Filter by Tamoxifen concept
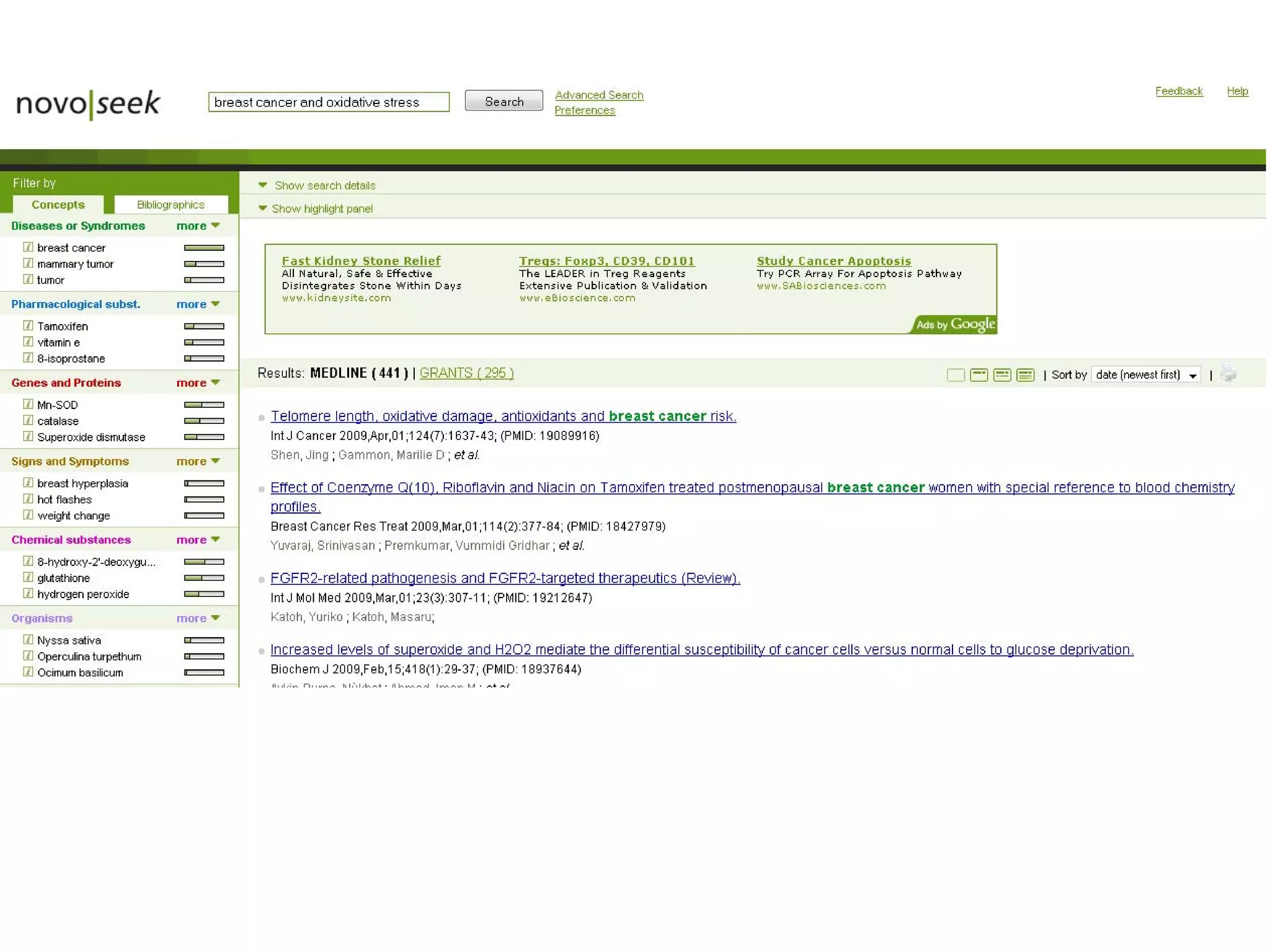This screenshot has width=1270, height=952. [63, 326]
